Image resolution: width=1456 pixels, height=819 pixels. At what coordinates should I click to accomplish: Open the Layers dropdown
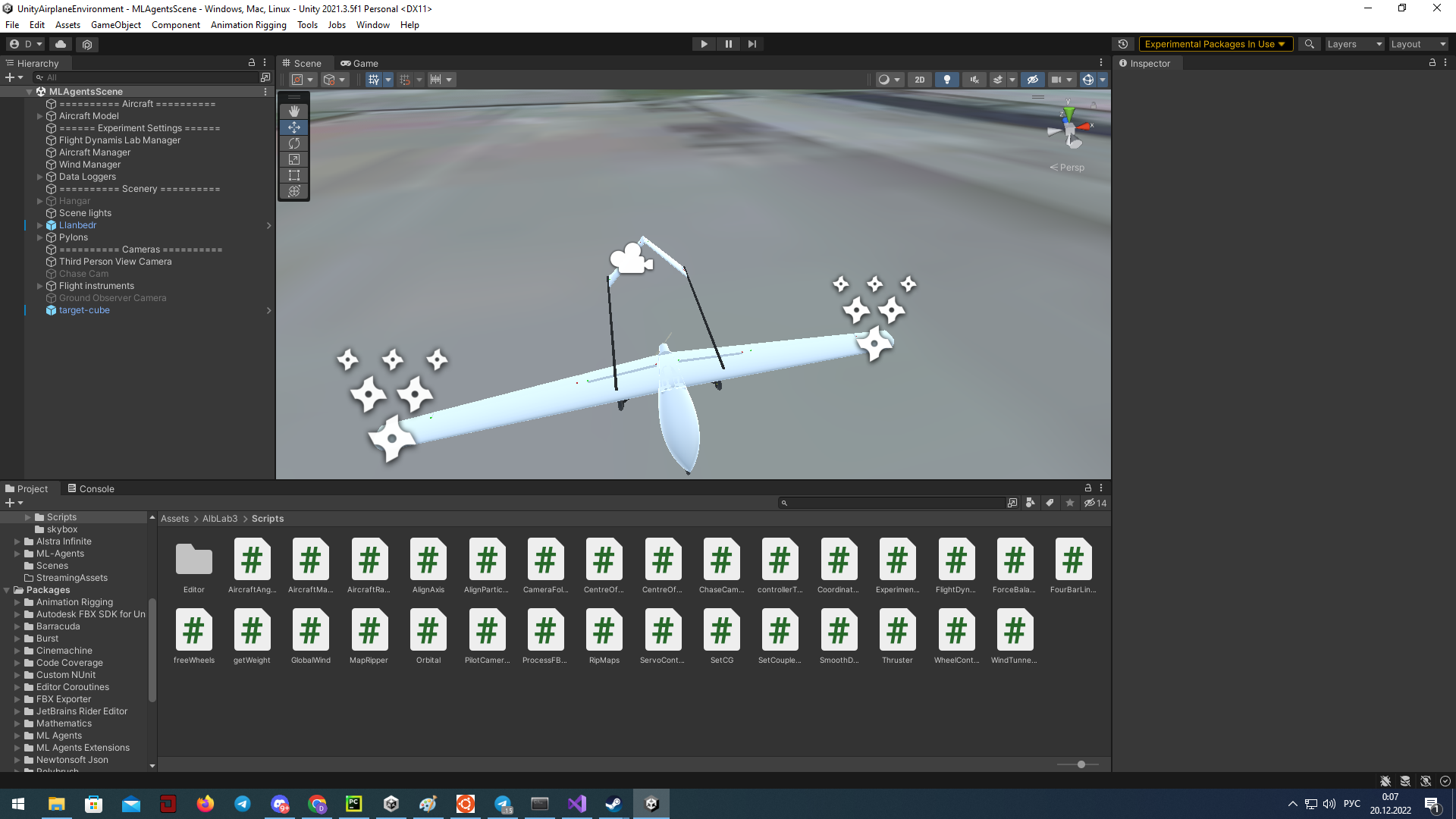1354,44
